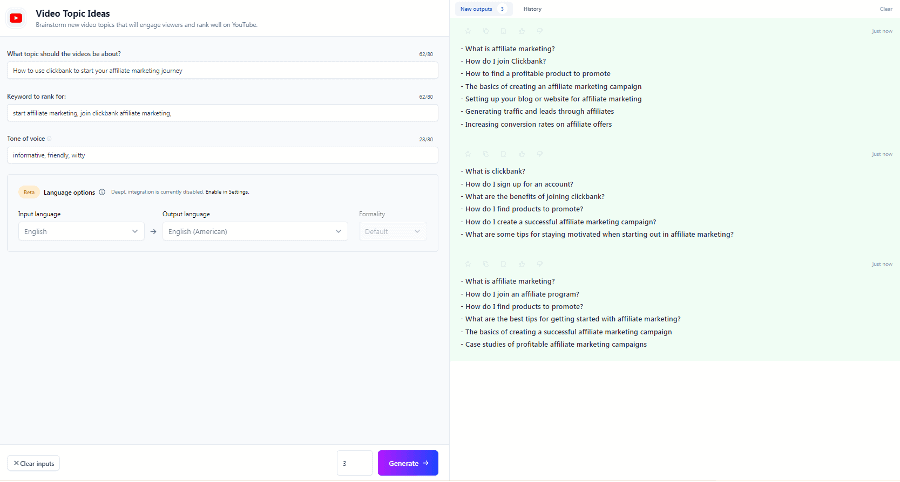Screen dimensions: 900x482
Task: Click "What are the benefits of joining clickbank?"
Action: coord(535,196)
